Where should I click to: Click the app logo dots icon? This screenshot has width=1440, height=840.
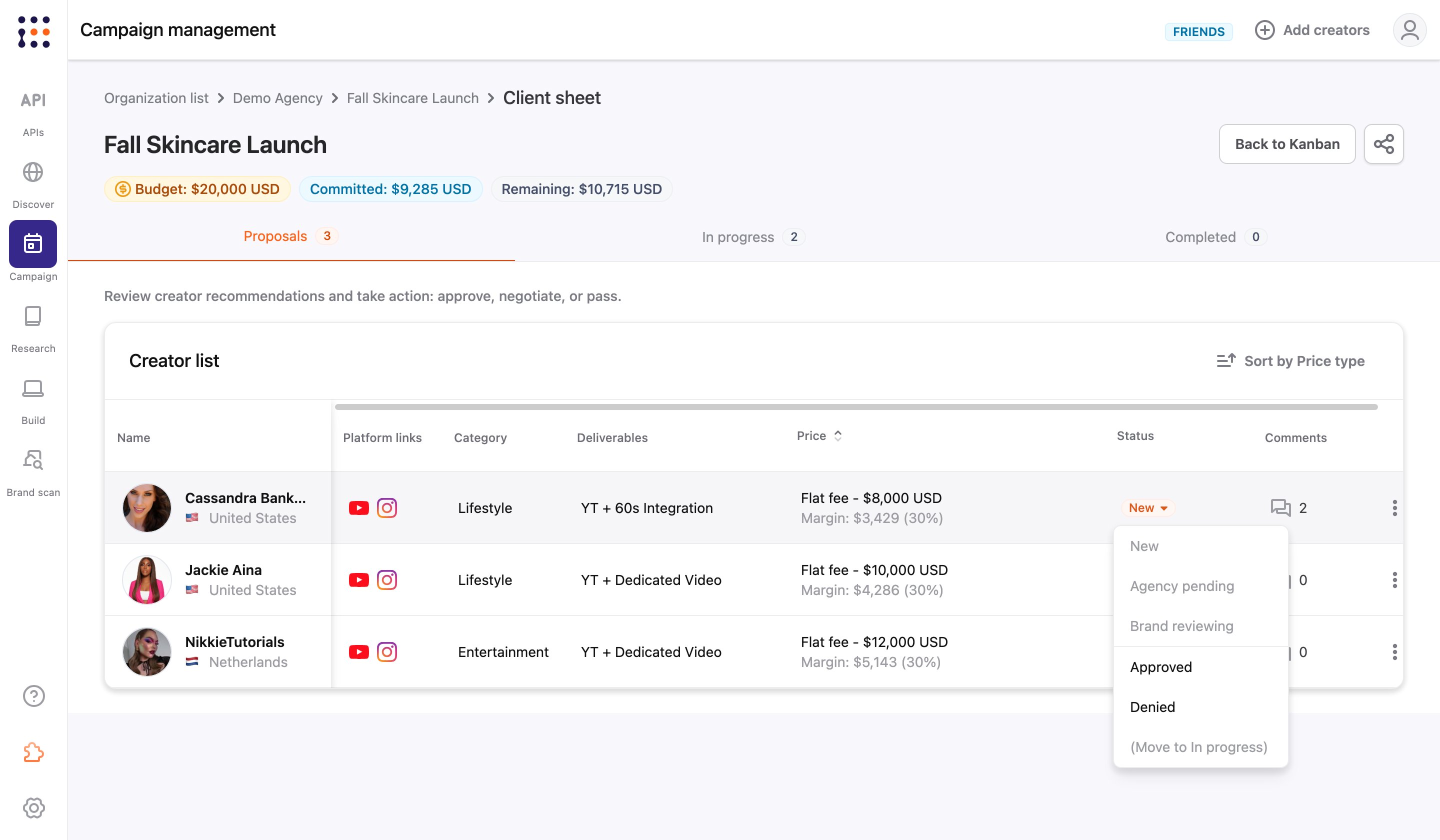pyautogui.click(x=33, y=31)
